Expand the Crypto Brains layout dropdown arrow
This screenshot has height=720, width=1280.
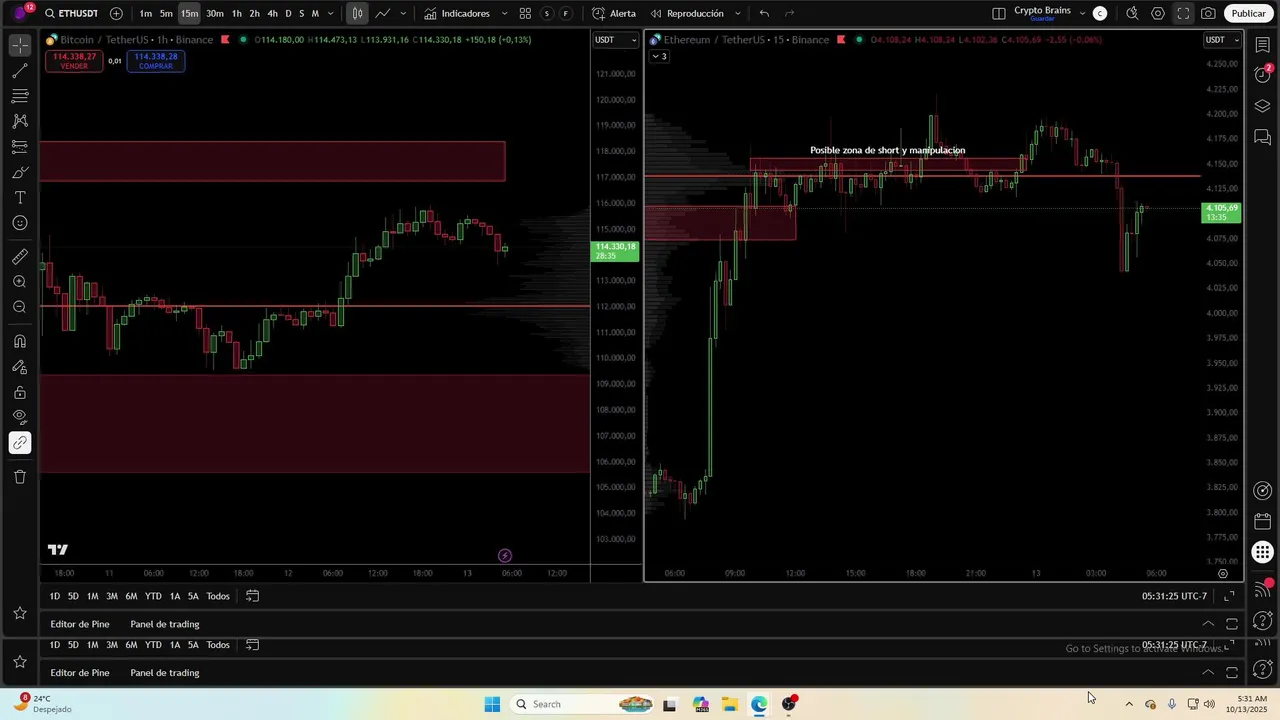pyautogui.click(x=1082, y=14)
